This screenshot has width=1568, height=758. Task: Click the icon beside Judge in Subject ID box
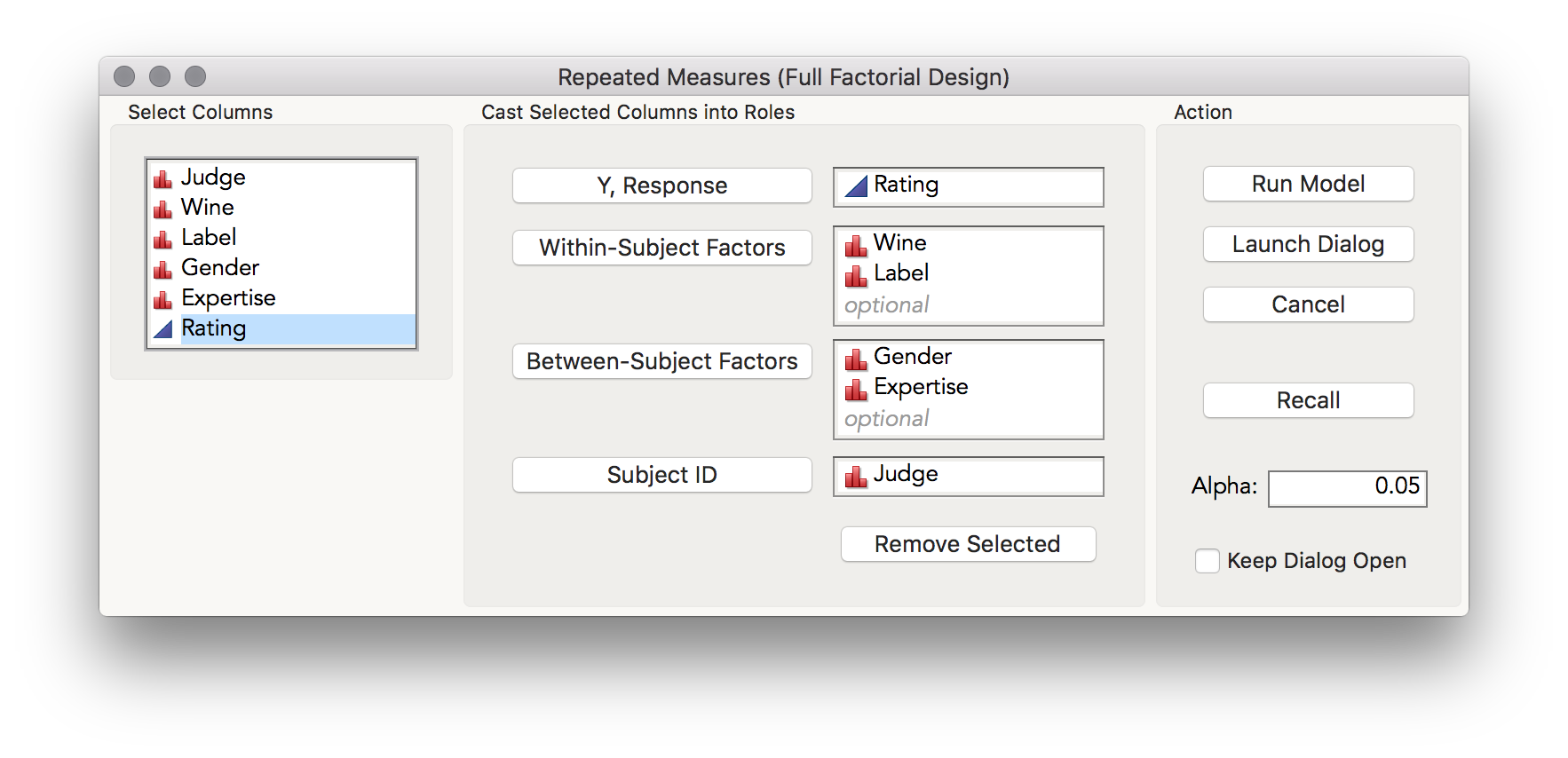coord(856,477)
